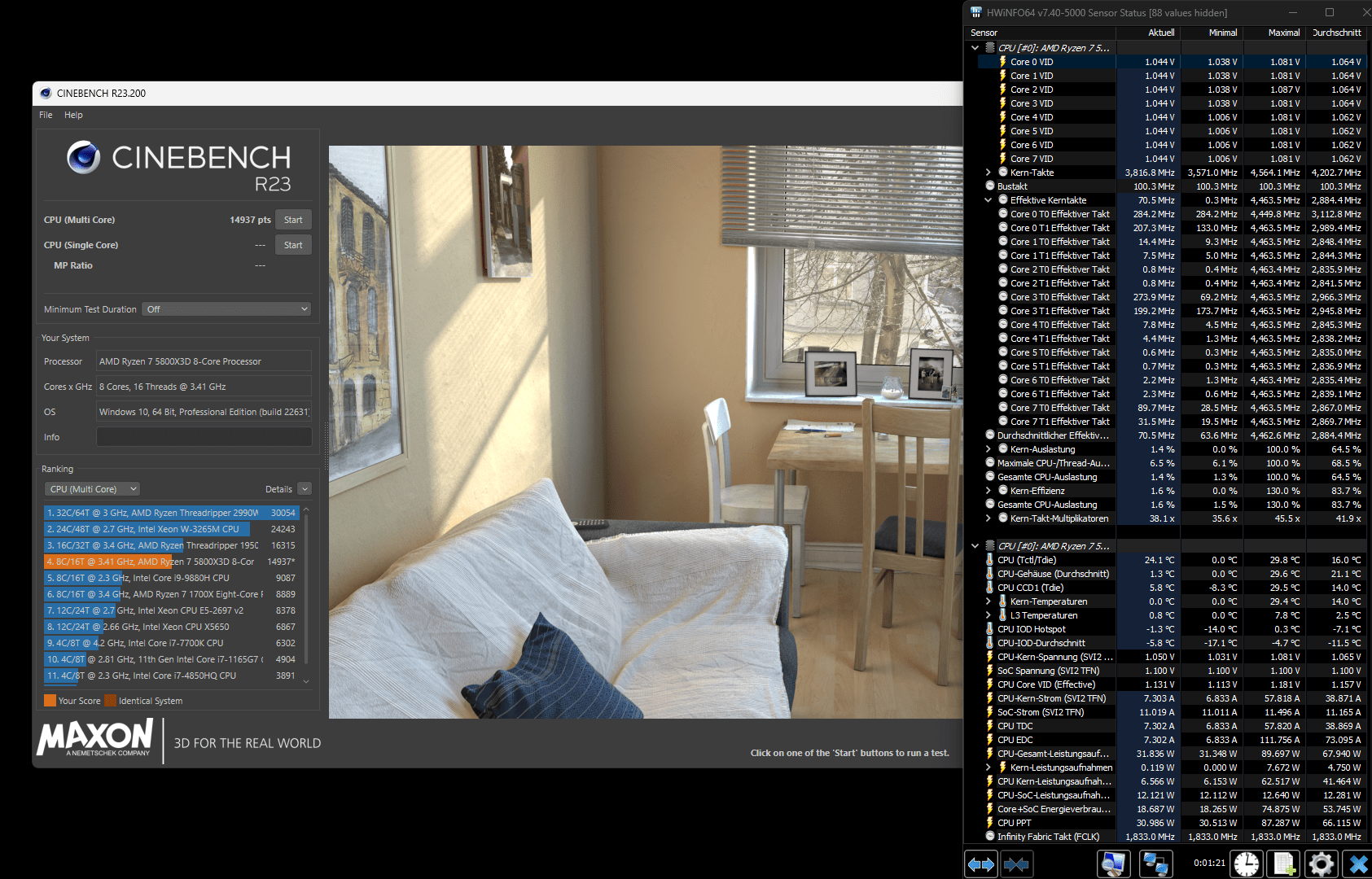Select Threadripper 2990WX ranking row
Screen dimensions: 1372x879
click(x=171, y=513)
